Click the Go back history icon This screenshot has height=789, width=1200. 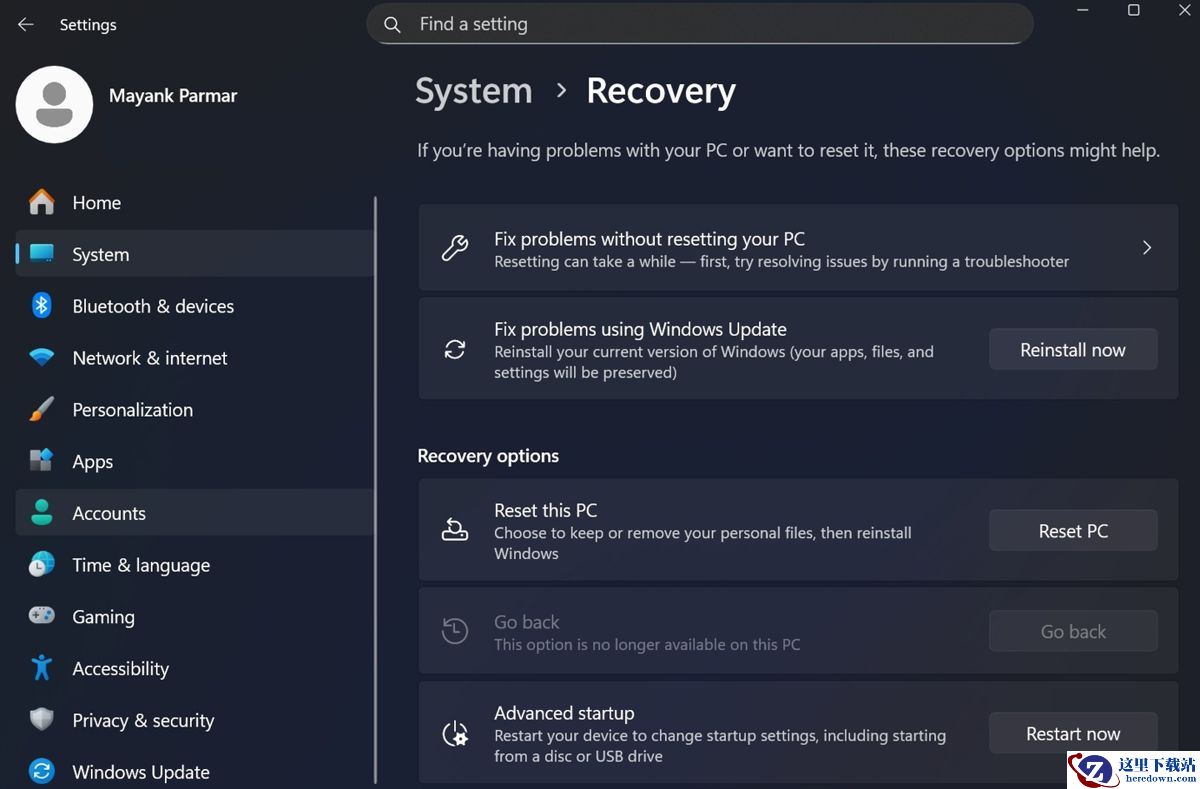455,631
